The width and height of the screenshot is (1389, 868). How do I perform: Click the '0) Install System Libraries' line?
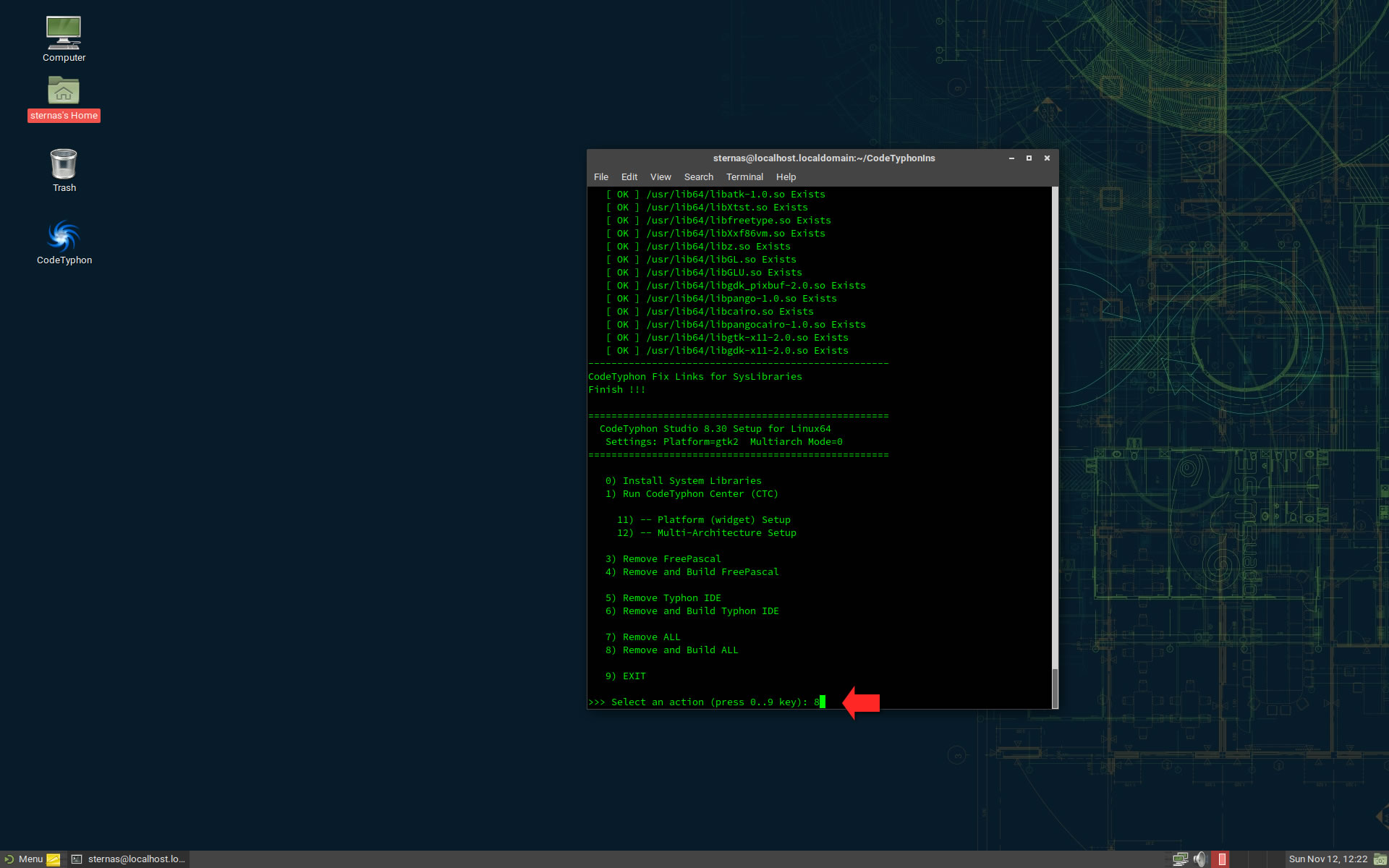click(x=684, y=481)
